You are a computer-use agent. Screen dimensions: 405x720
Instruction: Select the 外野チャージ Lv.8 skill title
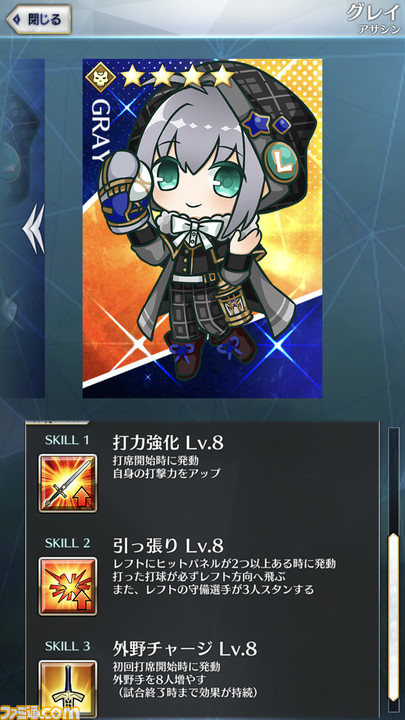(185, 649)
